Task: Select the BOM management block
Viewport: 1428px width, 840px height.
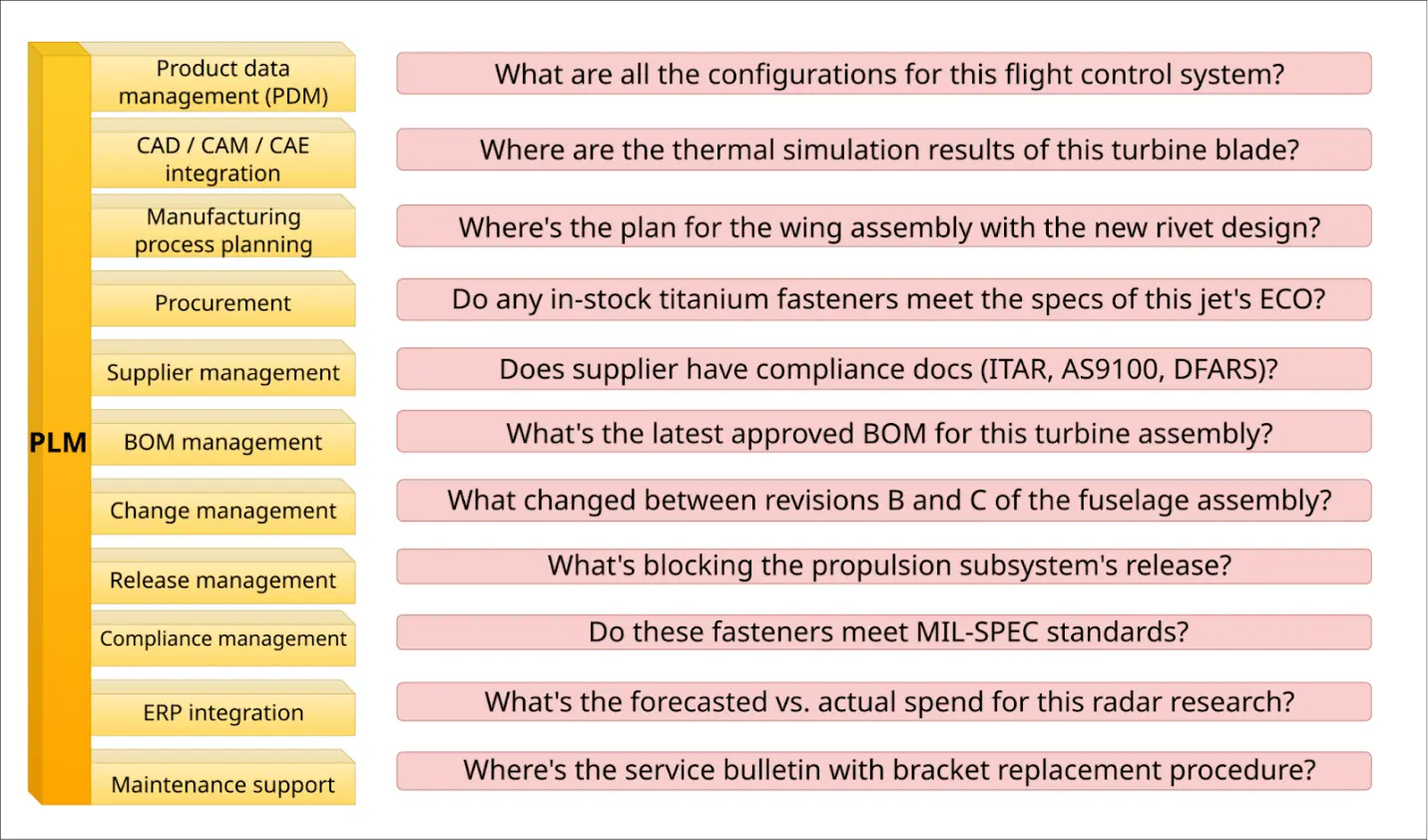Action: pos(223,442)
